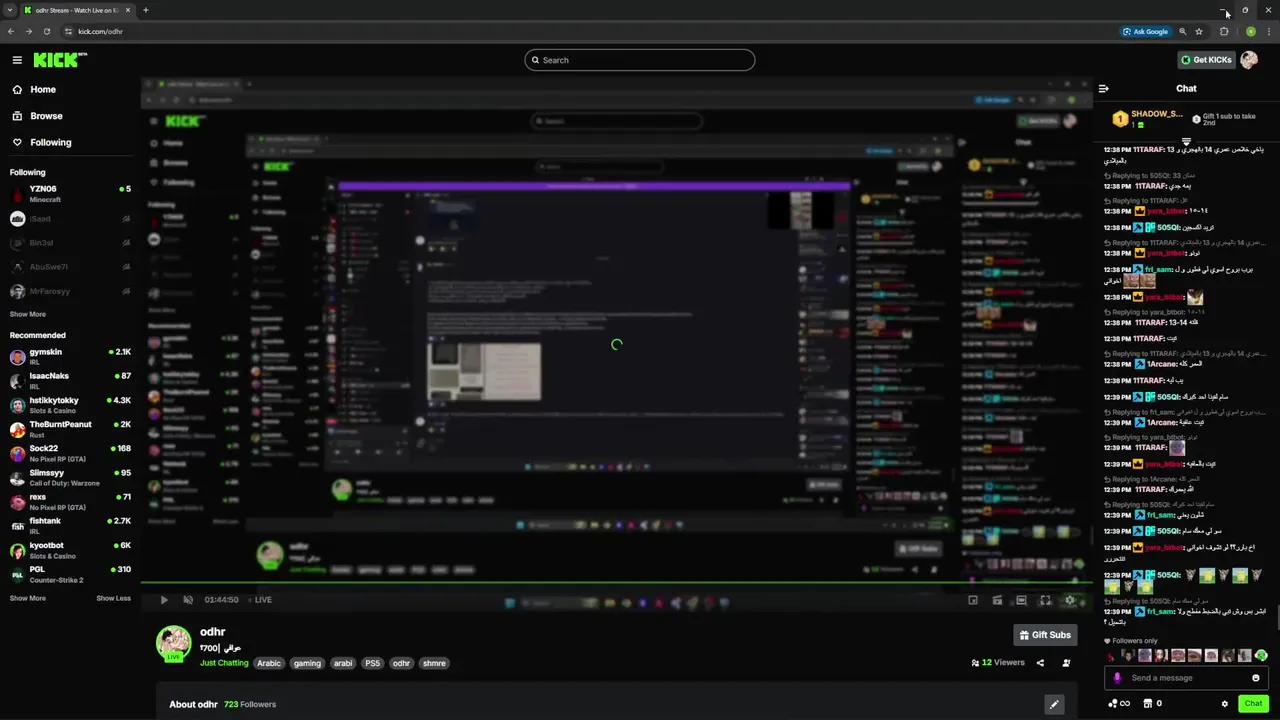Open browser extensions puzzle icon
1280x720 pixels.
[1224, 32]
